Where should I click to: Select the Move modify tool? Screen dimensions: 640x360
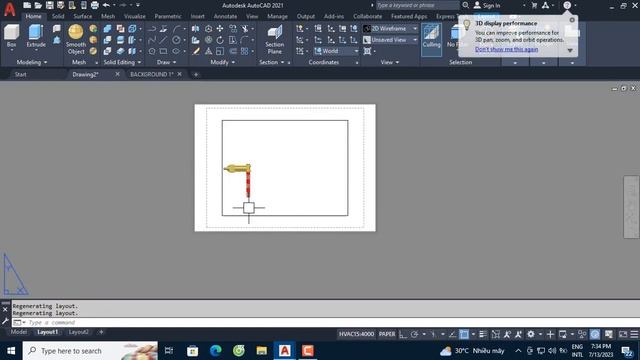220,29
